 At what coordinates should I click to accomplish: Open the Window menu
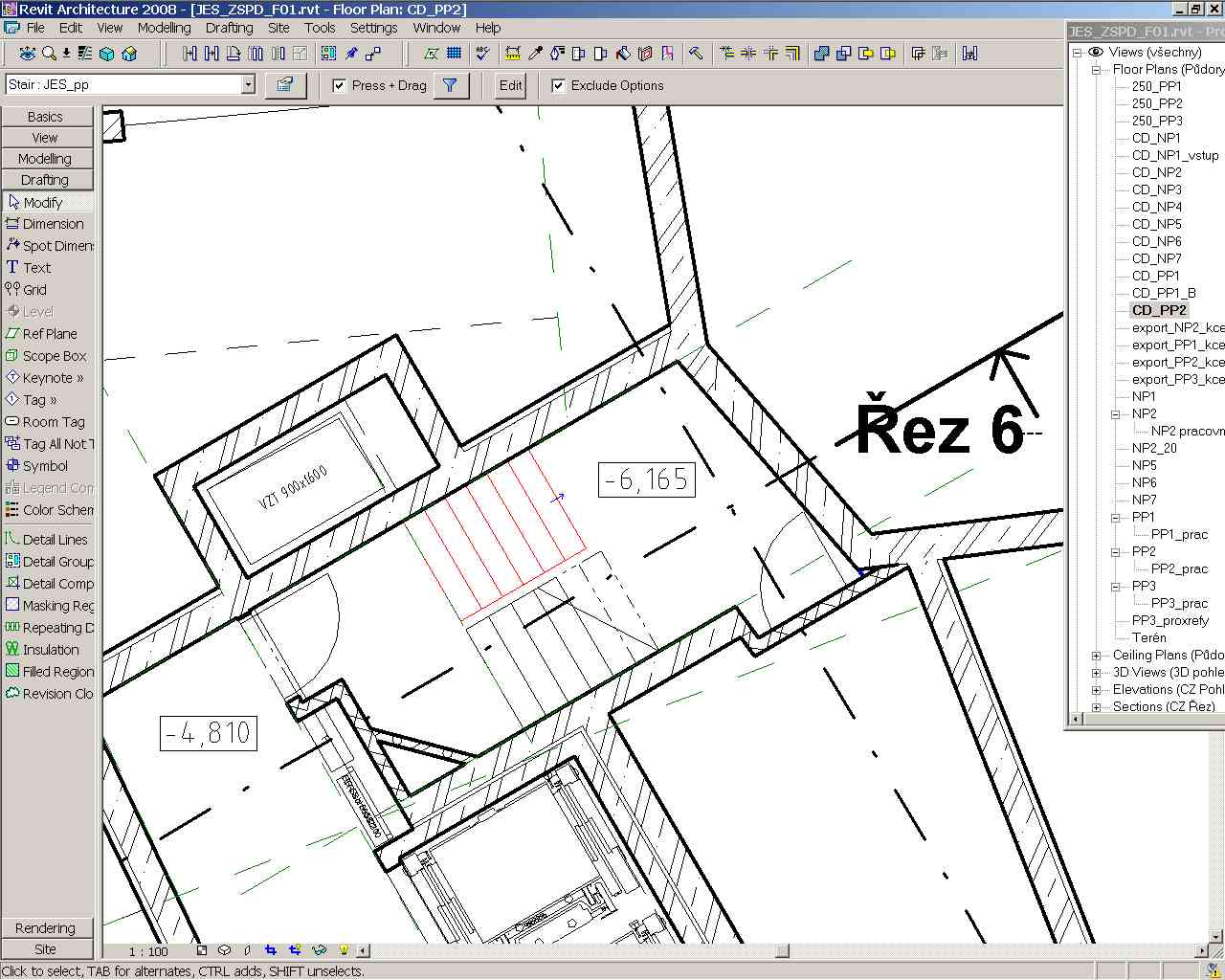[x=436, y=28]
